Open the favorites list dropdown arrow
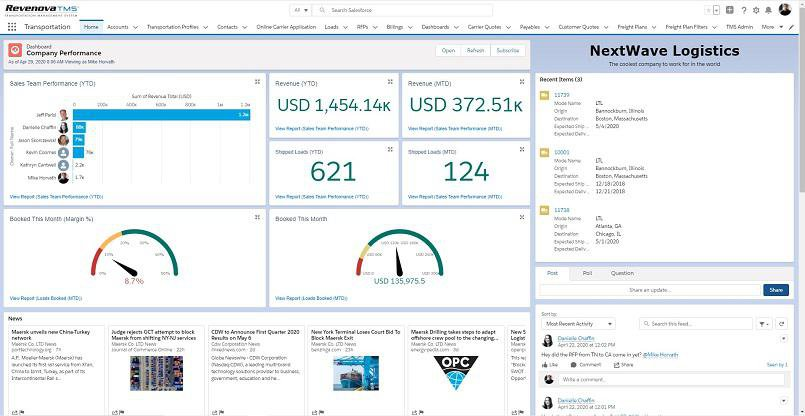 coord(717,10)
